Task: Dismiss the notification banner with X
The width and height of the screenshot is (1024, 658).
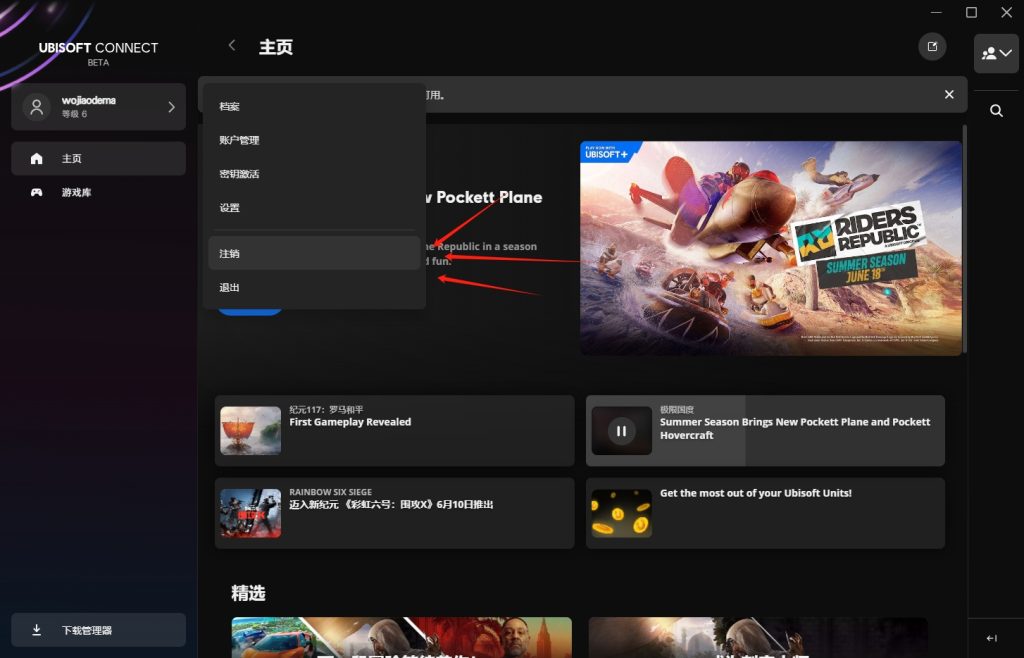Action: click(949, 95)
